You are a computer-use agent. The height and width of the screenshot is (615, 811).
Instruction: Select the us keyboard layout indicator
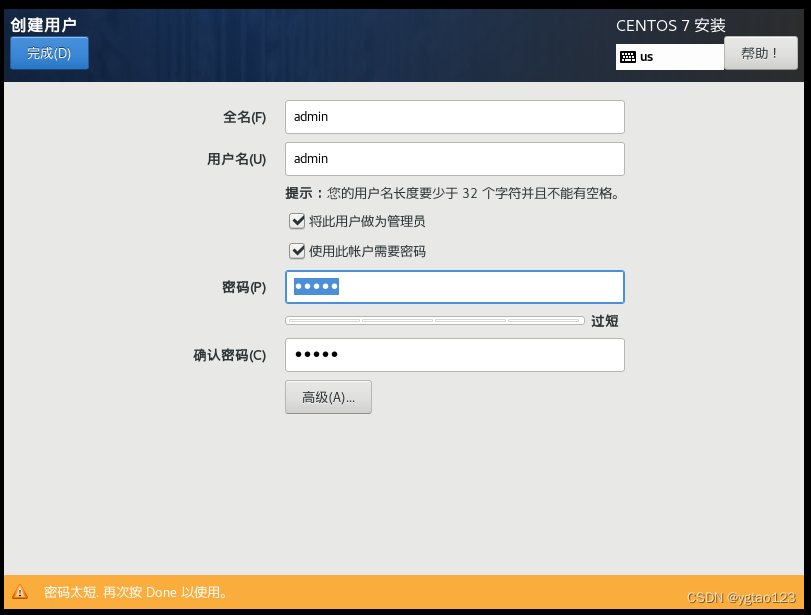(669, 57)
